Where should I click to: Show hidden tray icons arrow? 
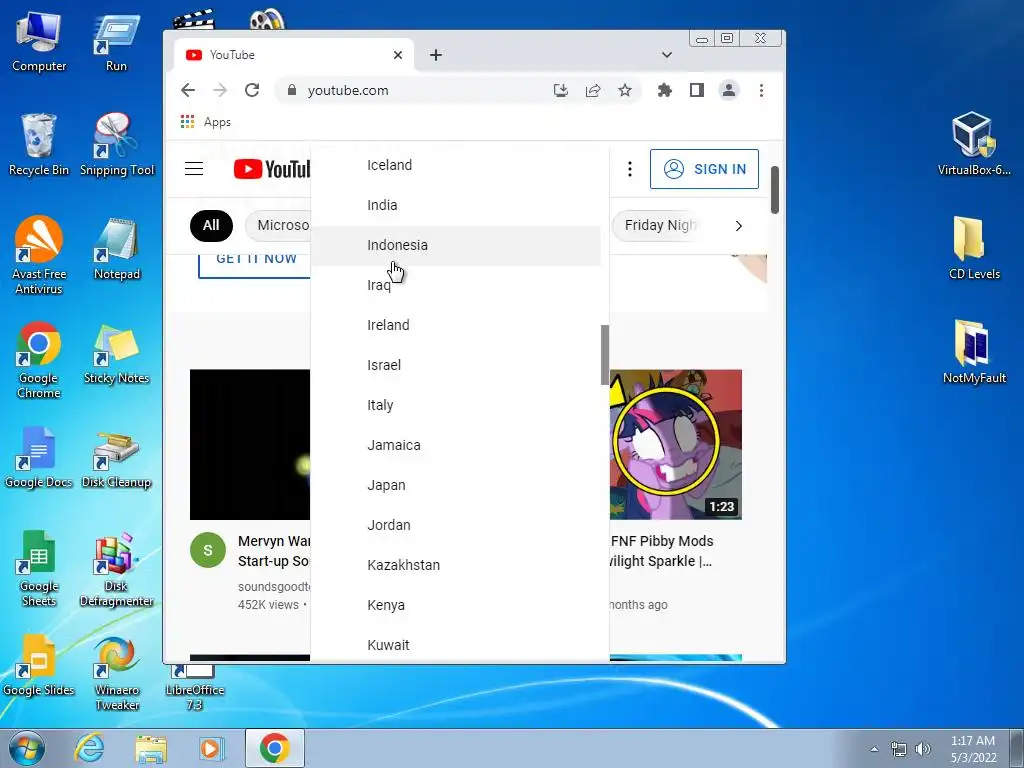[874, 749]
